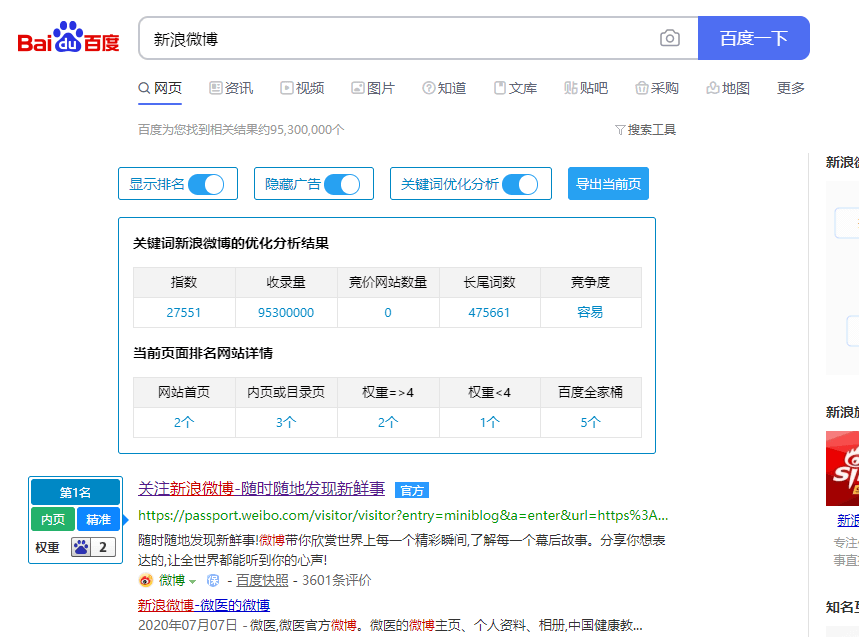The image size is (859, 637).
Task: Toggle the 隐藏广告 switch
Action: [x=342, y=184]
